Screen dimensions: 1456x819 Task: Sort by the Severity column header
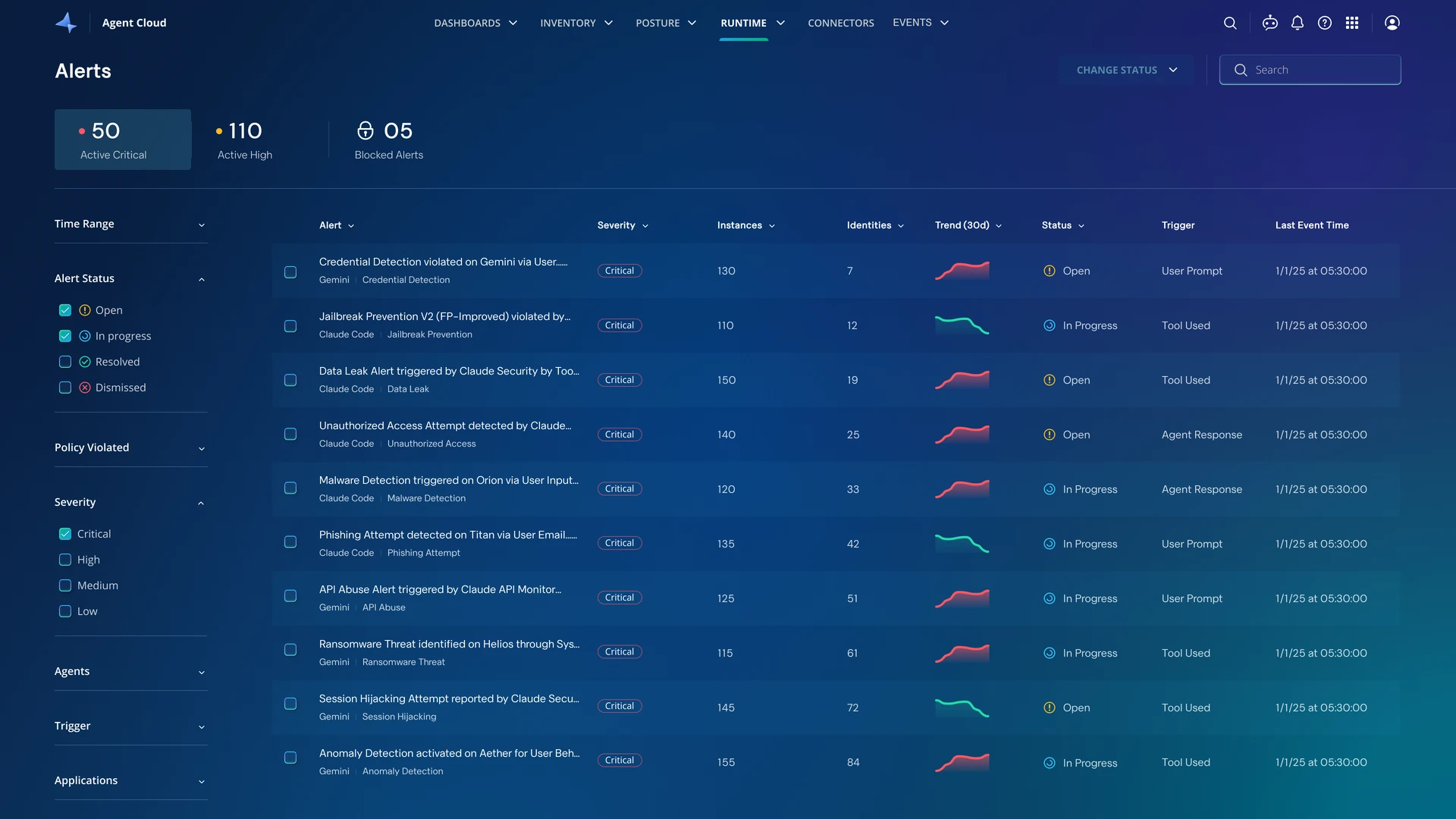pyautogui.click(x=623, y=225)
